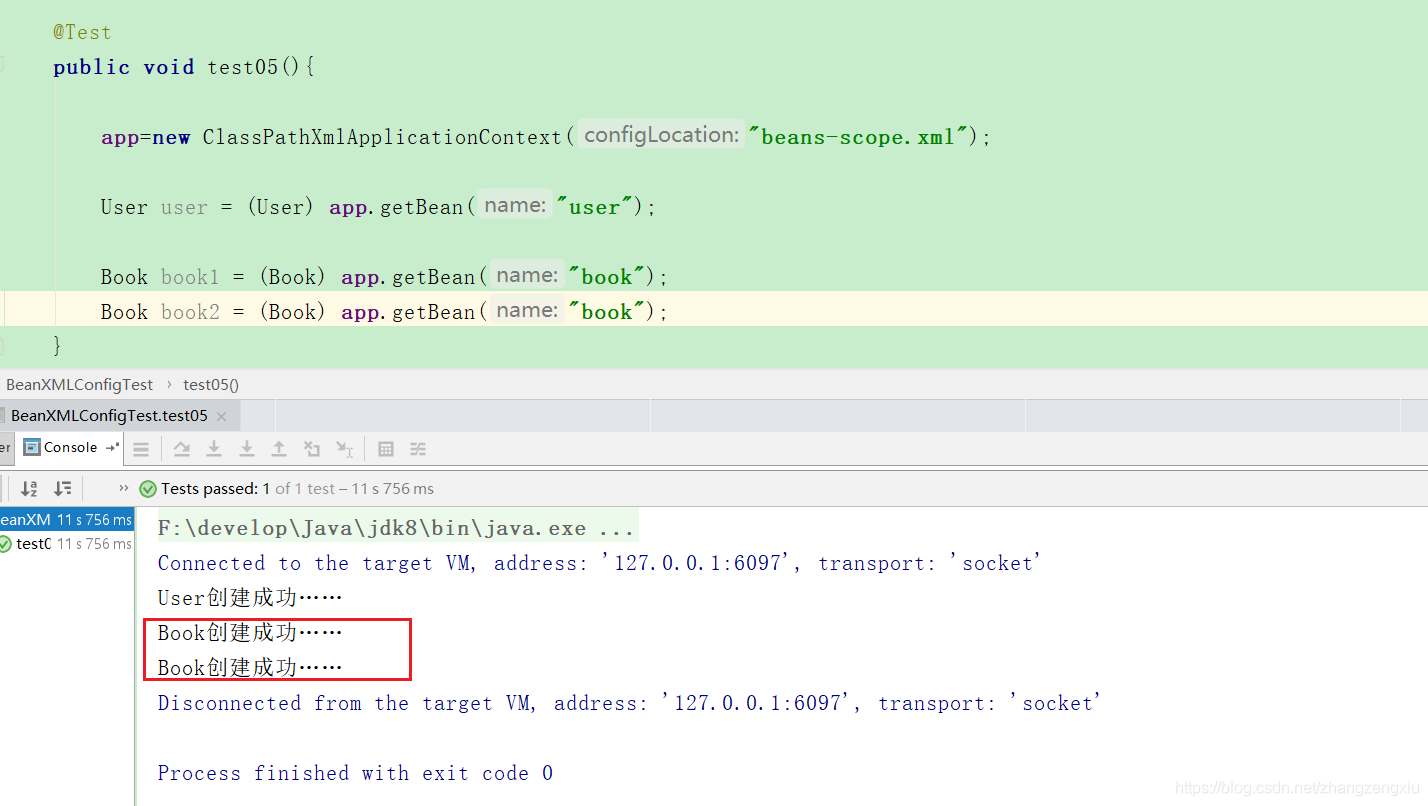Image resolution: width=1428 pixels, height=806 pixels.
Task: Click the 'User创建成功' console line
Action: 250,598
